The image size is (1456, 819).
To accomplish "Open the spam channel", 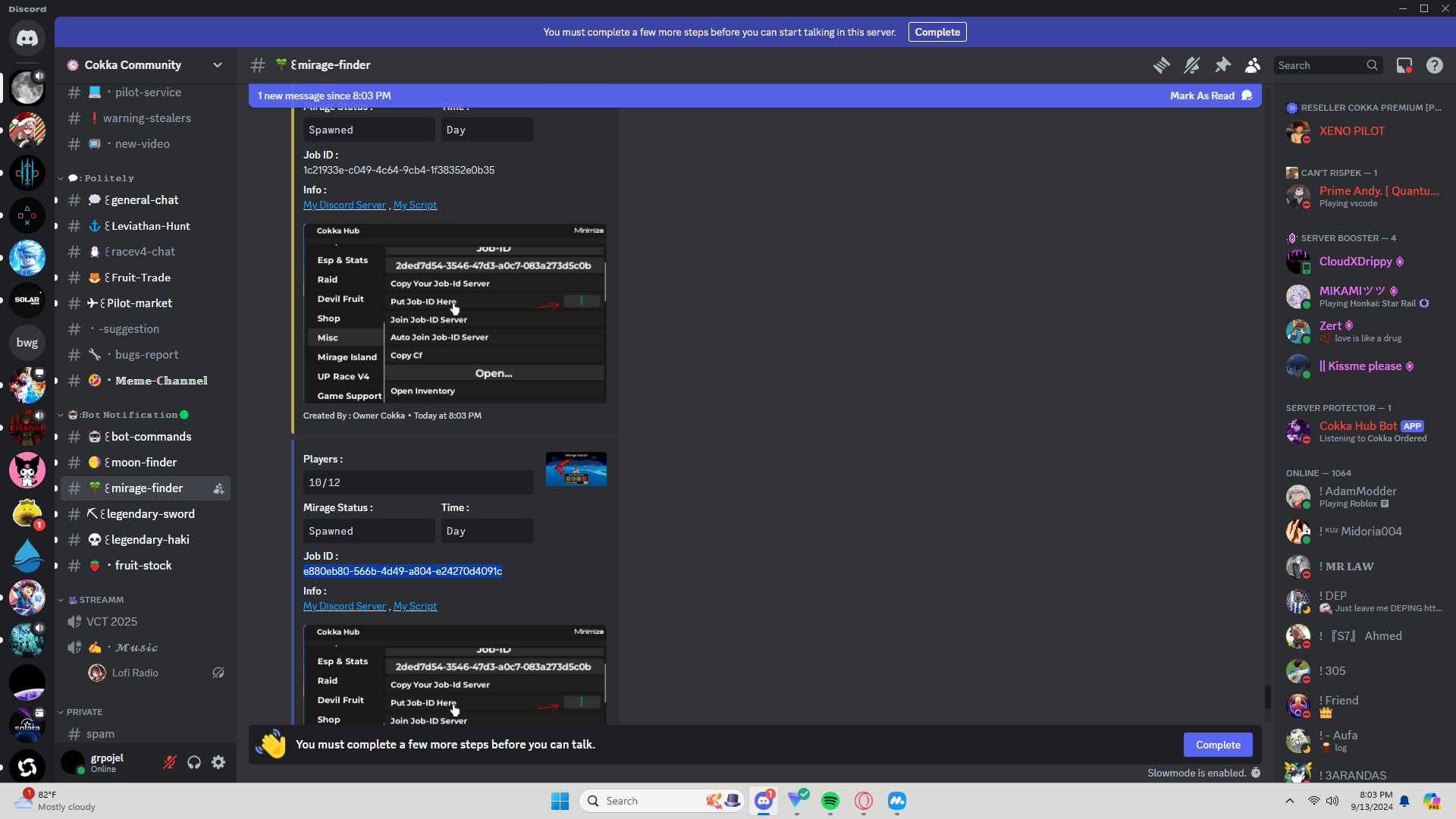I will pyautogui.click(x=146, y=734).
